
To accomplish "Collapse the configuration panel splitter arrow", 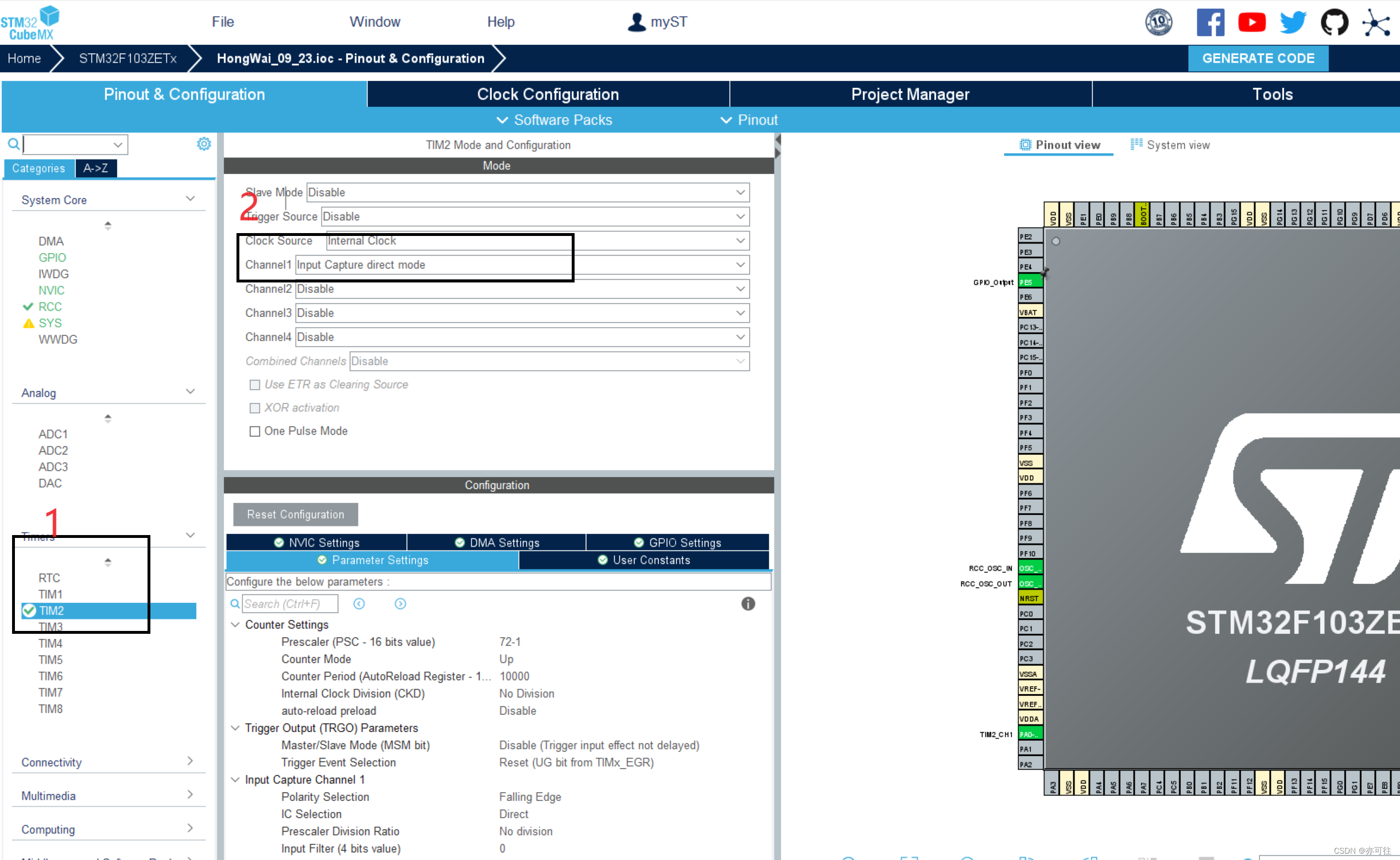I will point(778,140).
